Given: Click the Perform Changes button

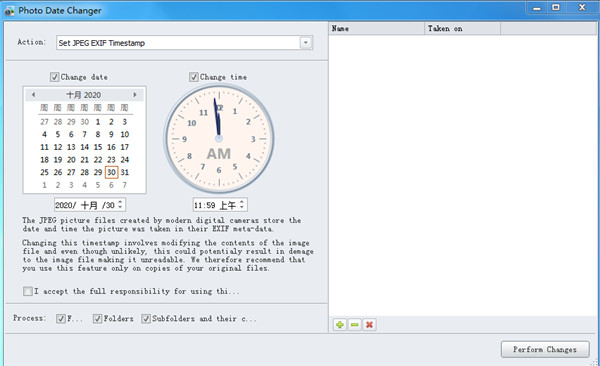Looking at the screenshot, I should tap(545, 350).
